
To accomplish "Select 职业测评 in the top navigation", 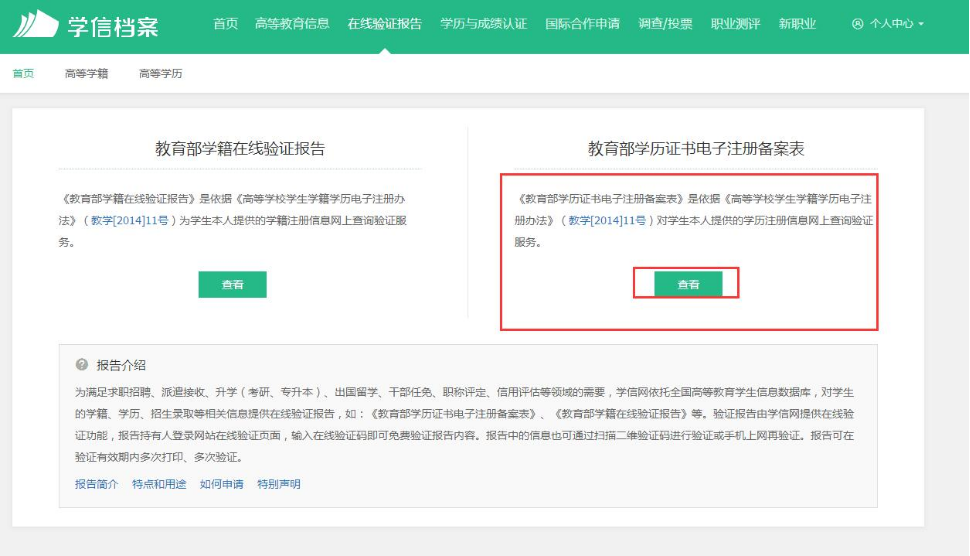I will (735, 24).
